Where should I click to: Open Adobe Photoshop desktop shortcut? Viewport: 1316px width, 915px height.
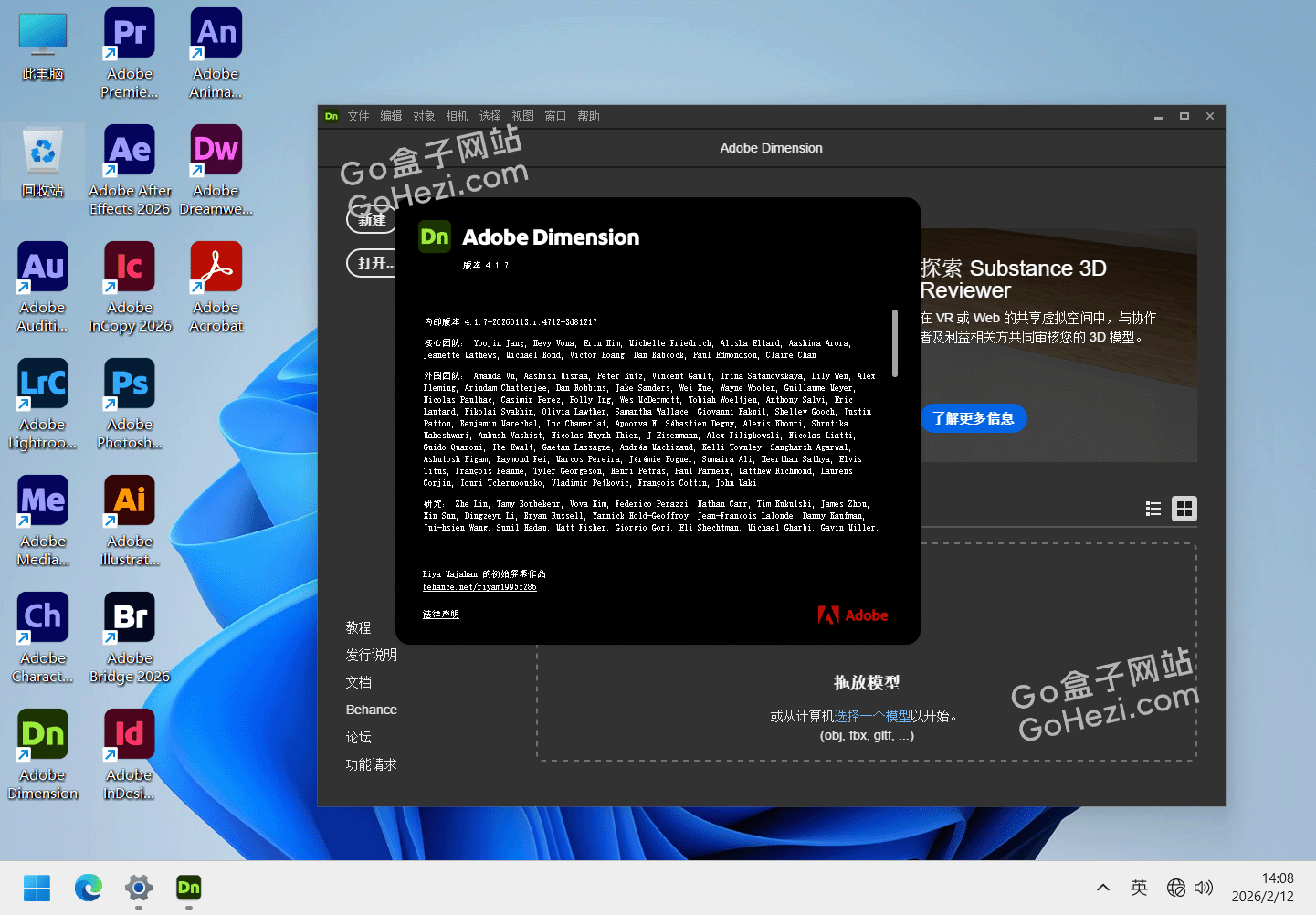click(130, 404)
